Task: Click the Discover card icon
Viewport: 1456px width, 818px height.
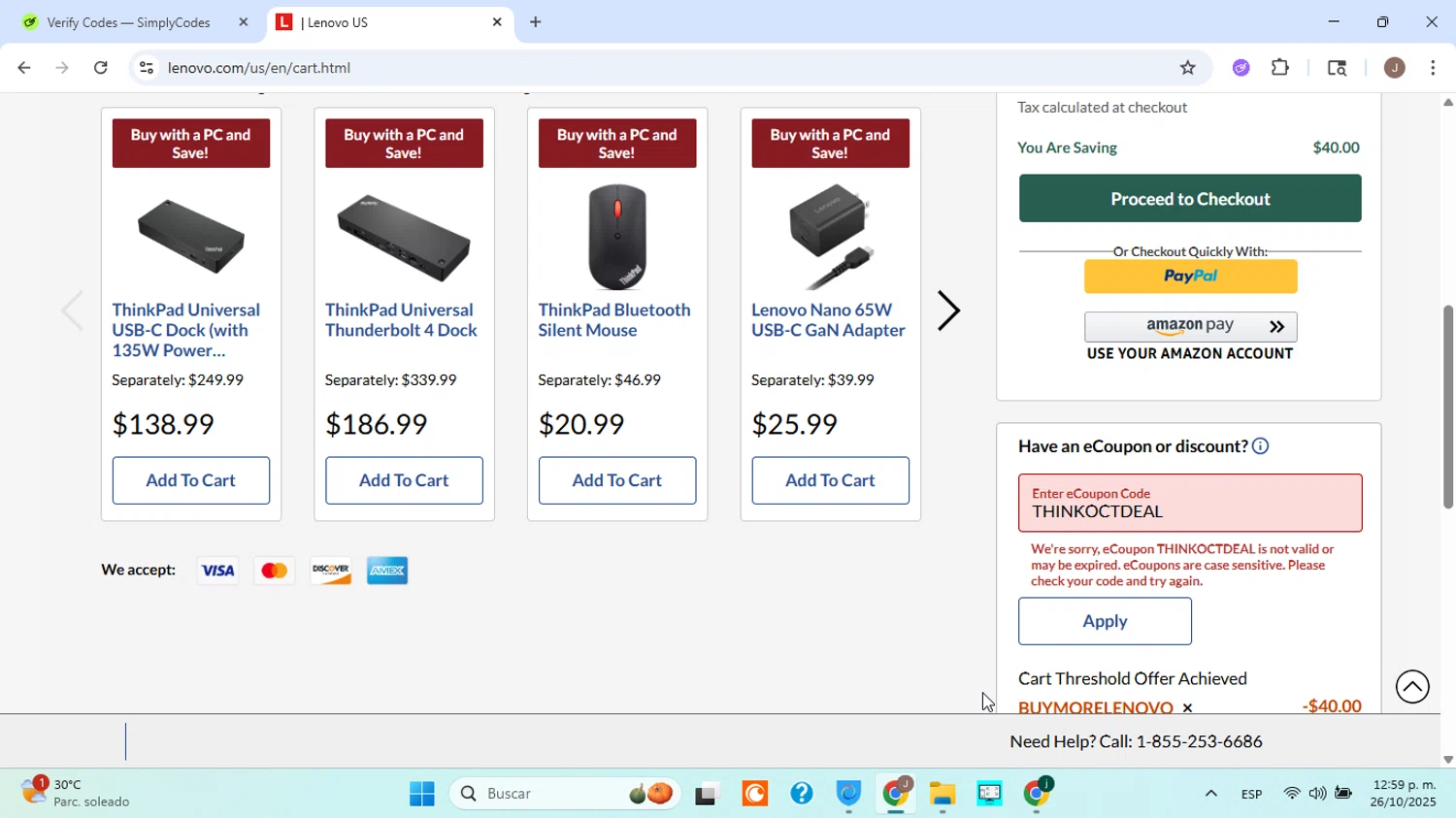Action: point(330,571)
